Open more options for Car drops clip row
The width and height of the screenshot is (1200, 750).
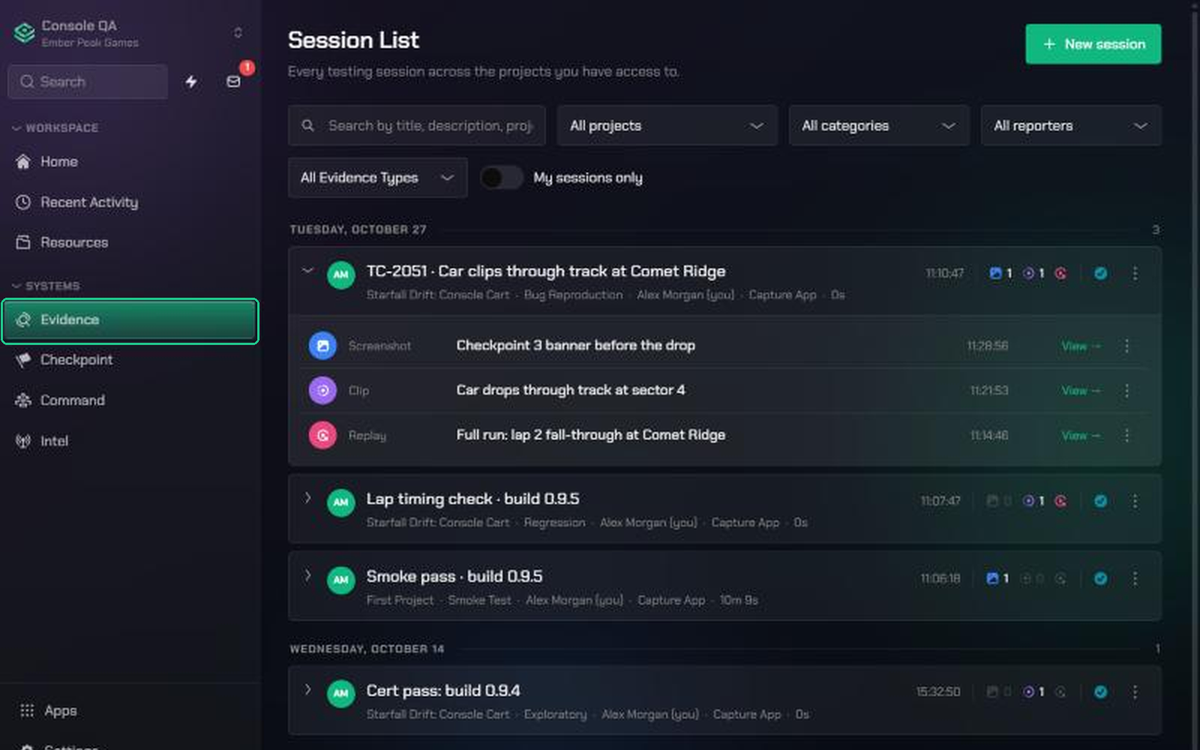(1127, 391)
